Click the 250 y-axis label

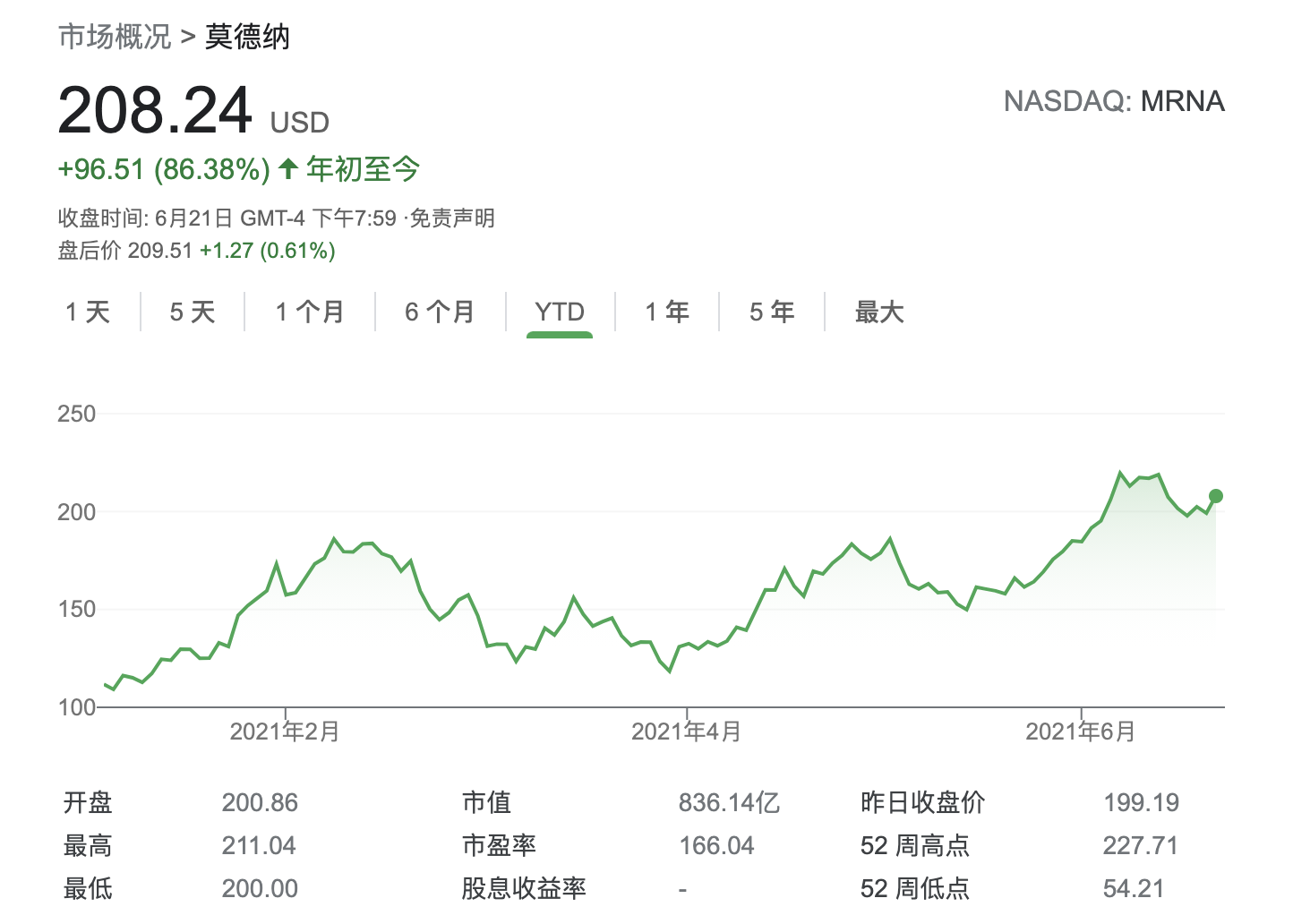point(77,415)
